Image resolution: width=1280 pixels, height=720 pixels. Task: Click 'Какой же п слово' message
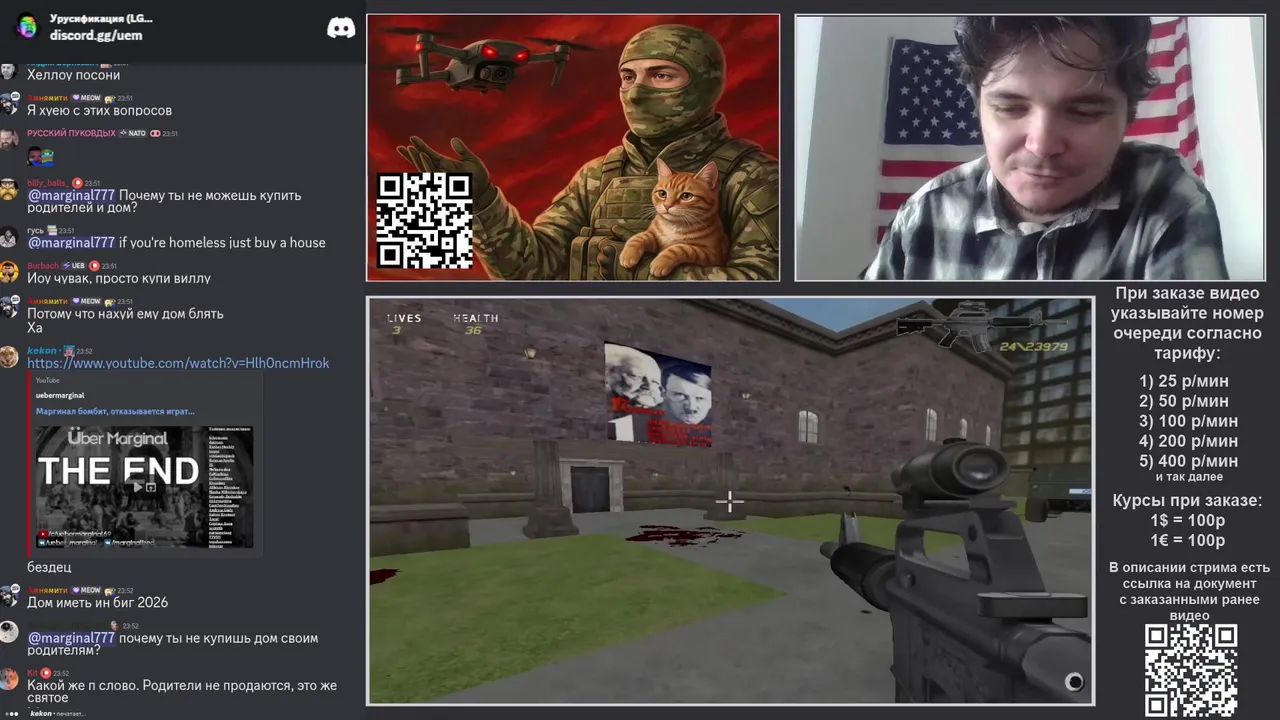pos(182,692)
